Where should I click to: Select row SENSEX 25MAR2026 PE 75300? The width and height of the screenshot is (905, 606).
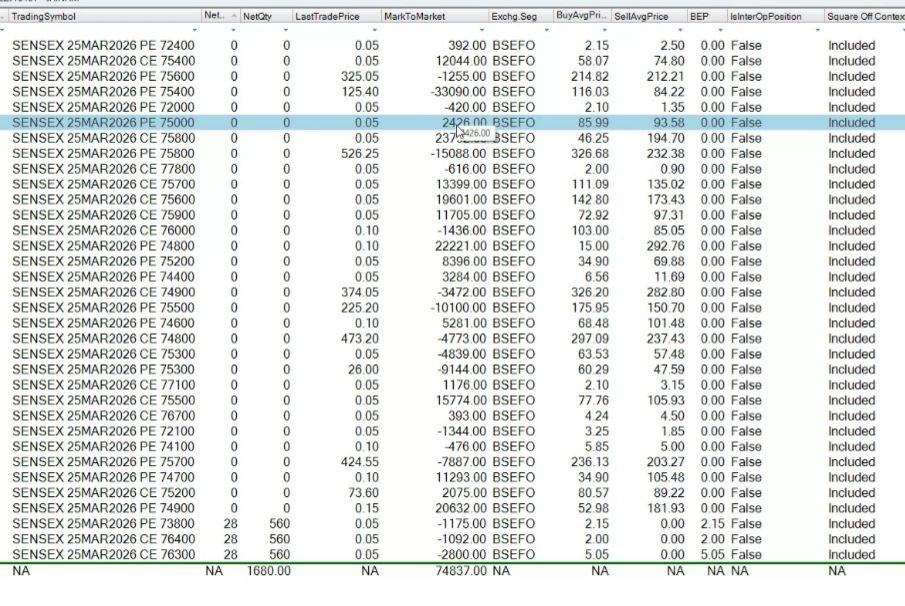(x=452, y=370)
